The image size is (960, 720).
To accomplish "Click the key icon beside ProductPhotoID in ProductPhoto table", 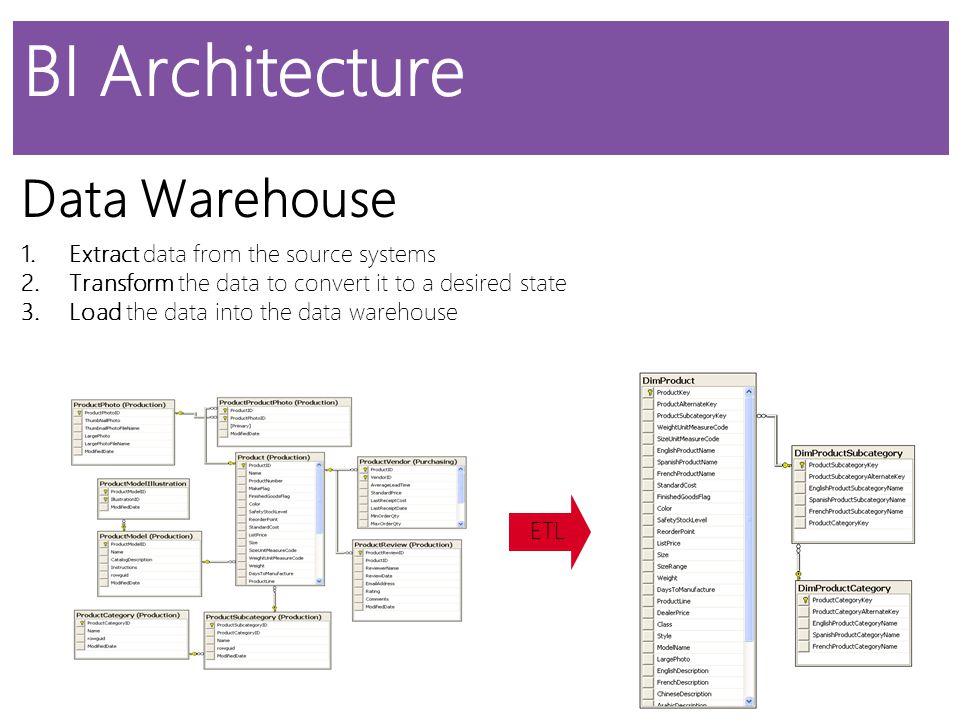I will coord(78,413).
